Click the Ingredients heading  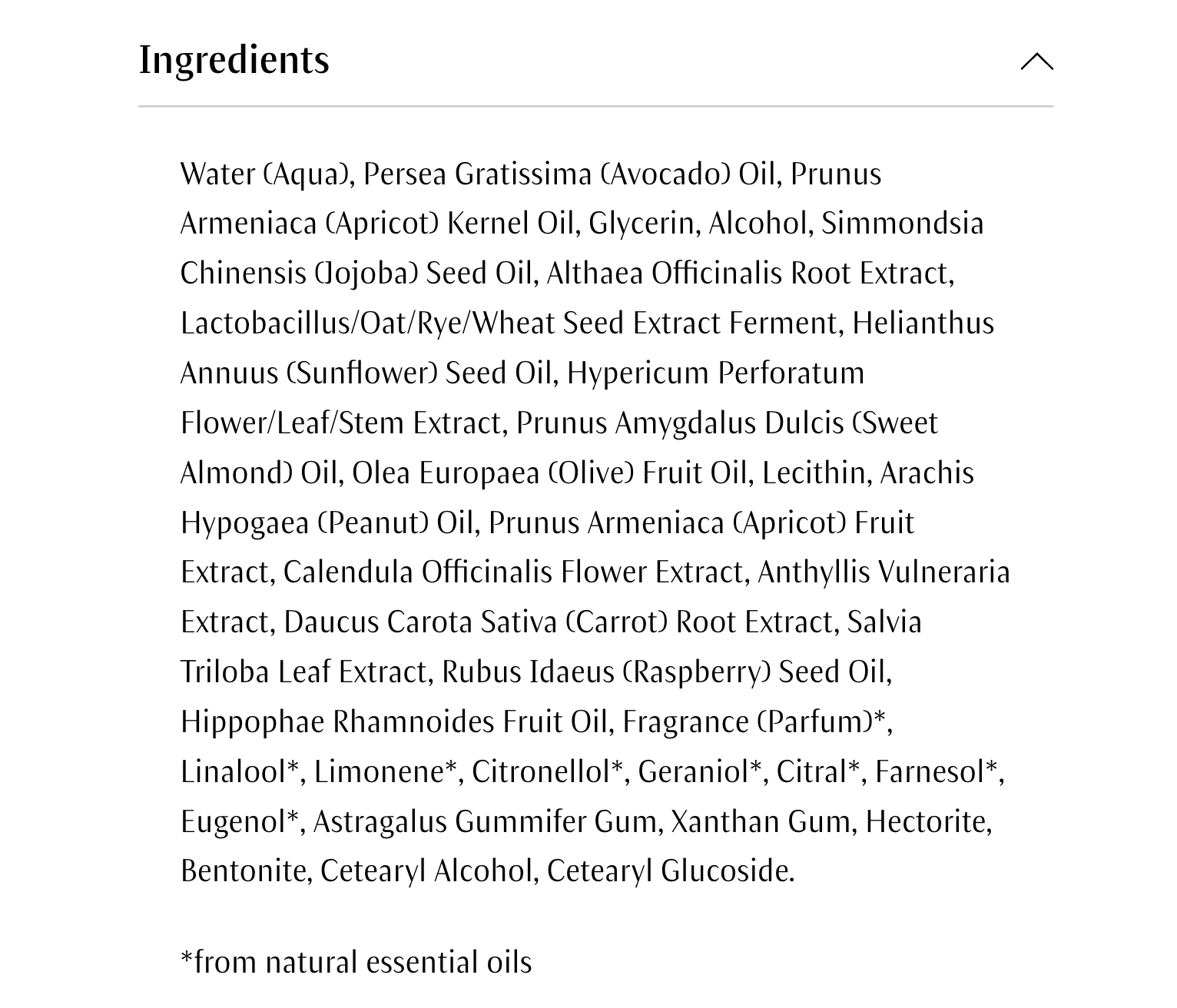pos(234,60)
